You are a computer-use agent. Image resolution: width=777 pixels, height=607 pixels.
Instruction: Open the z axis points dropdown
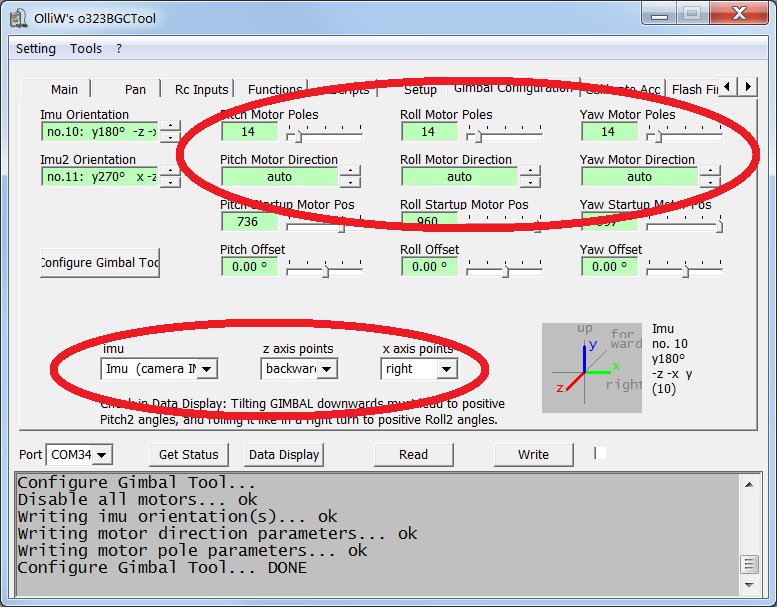(327, 369)
